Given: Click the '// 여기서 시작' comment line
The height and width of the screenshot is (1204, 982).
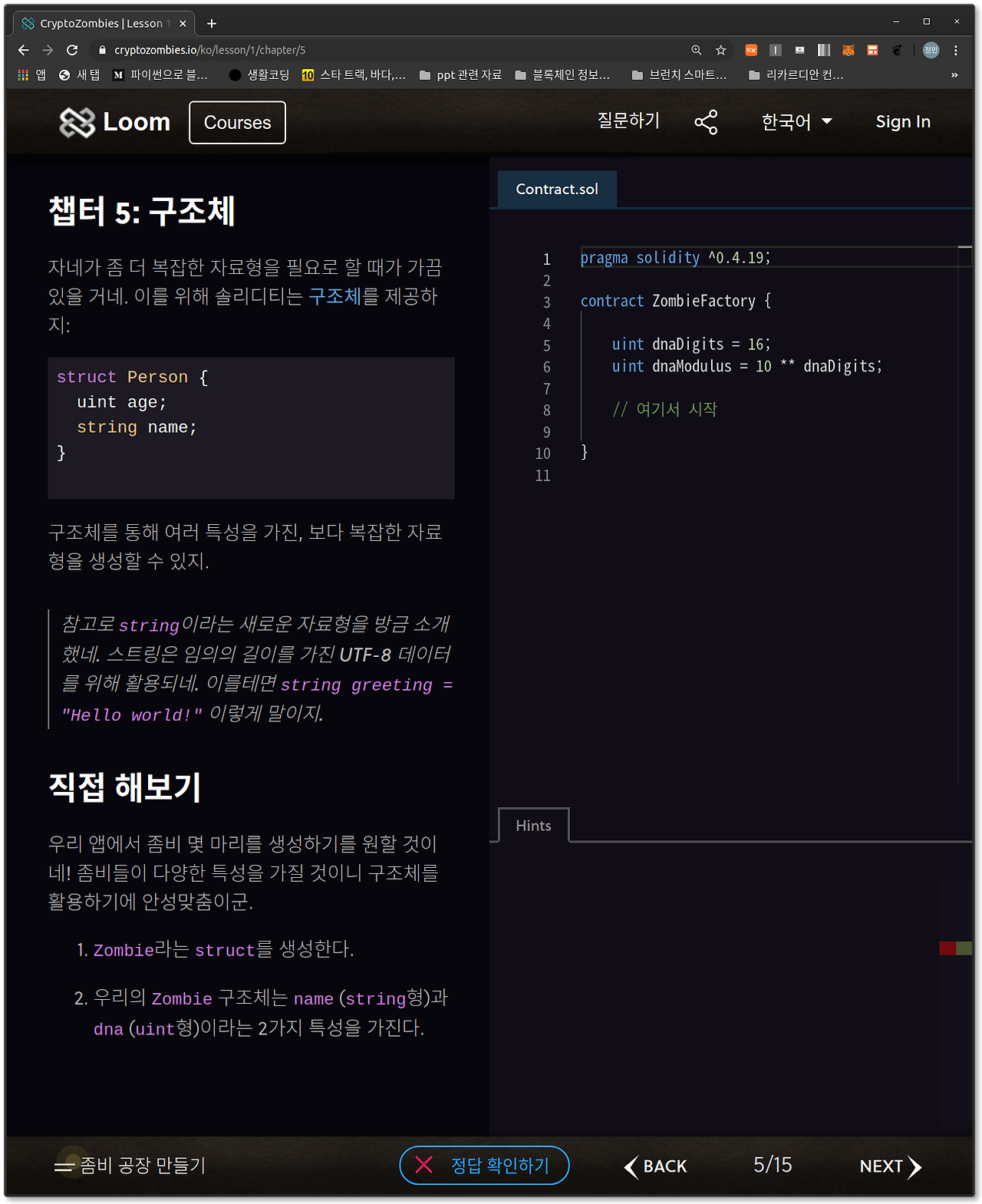Looking at the screenshot, I should 664,409.
